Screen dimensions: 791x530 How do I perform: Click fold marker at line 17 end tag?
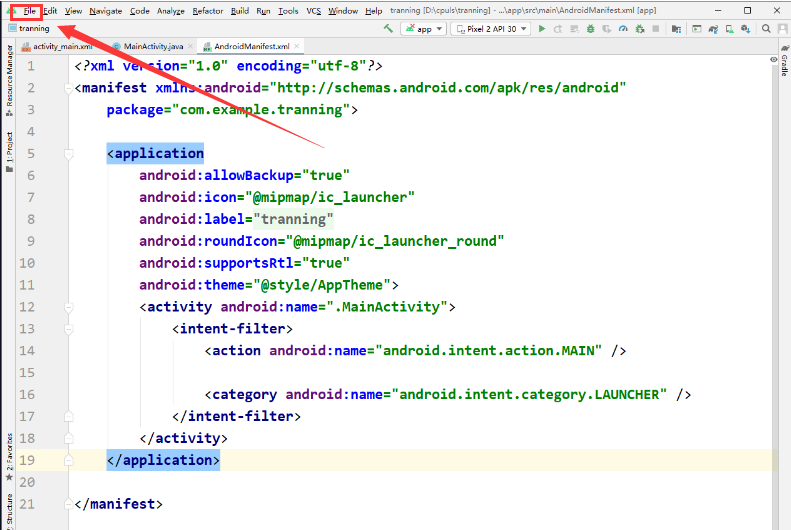coord(69,417)
